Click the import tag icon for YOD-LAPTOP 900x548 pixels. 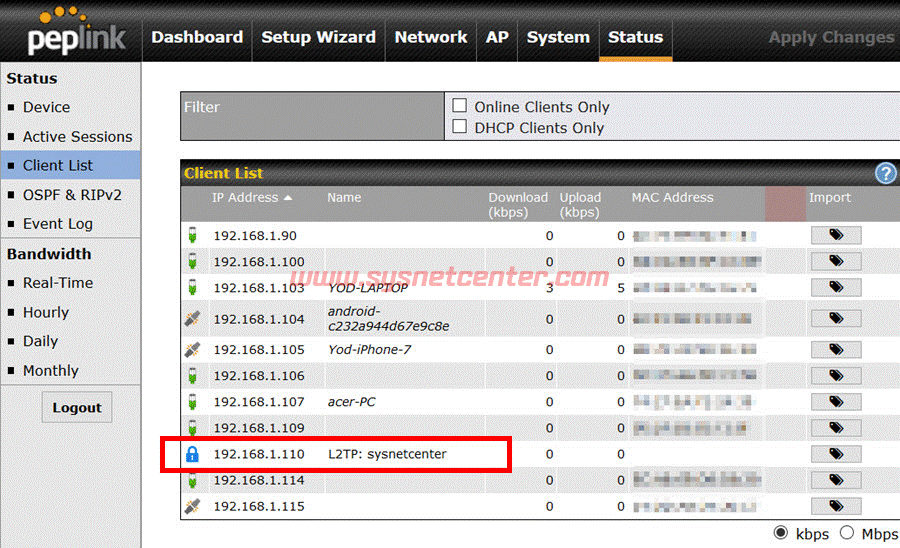(x=835, y=288)
